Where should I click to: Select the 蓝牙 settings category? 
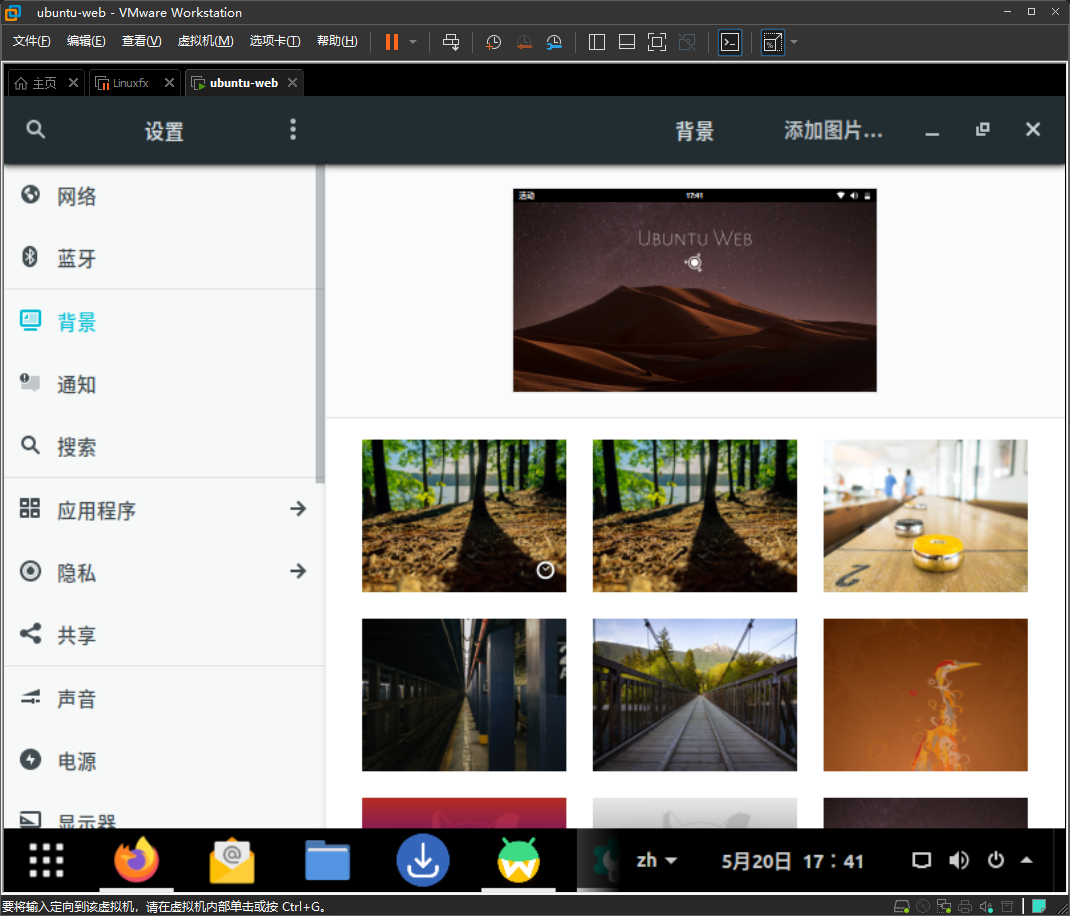pos(75,258)
